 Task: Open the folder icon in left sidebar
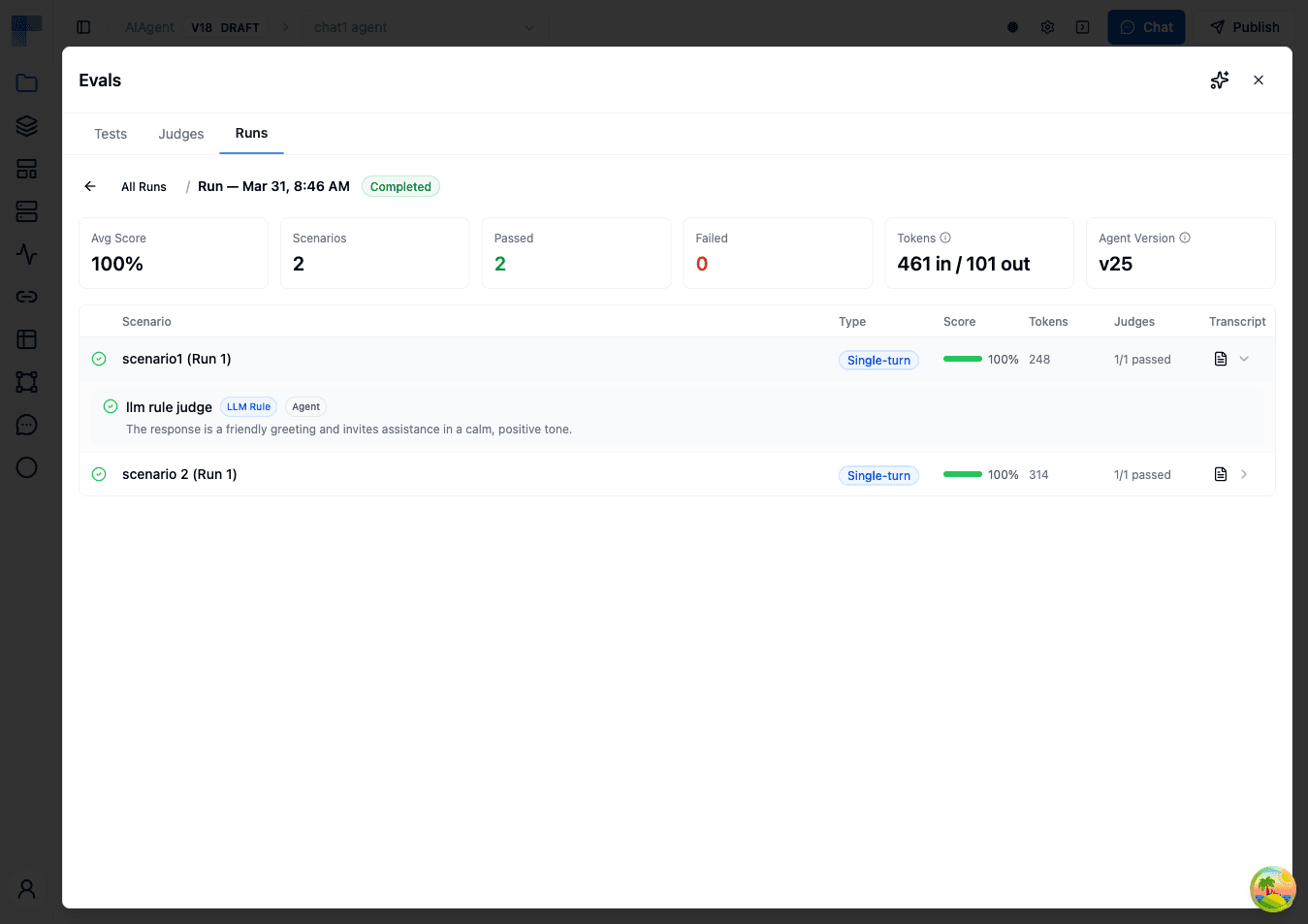click(x=27, y=83)
